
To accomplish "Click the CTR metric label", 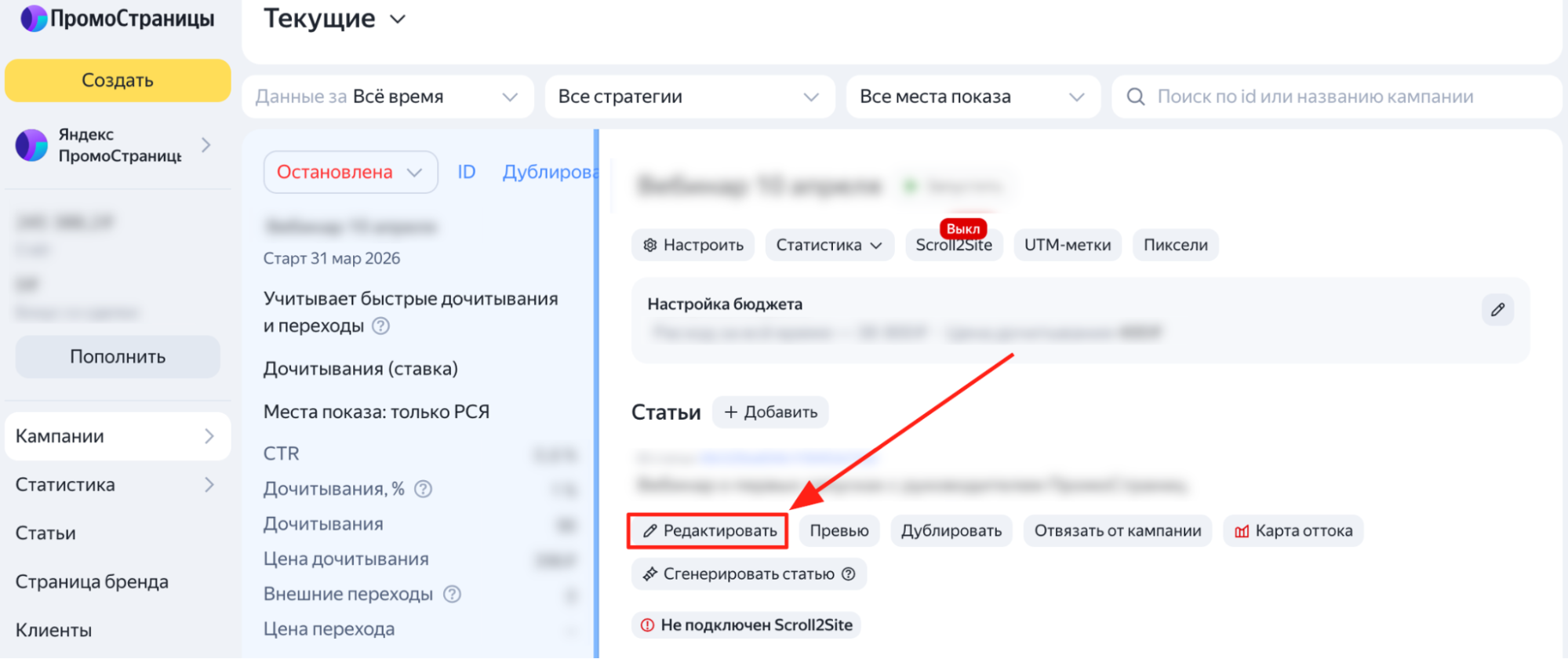I will 282,453.
